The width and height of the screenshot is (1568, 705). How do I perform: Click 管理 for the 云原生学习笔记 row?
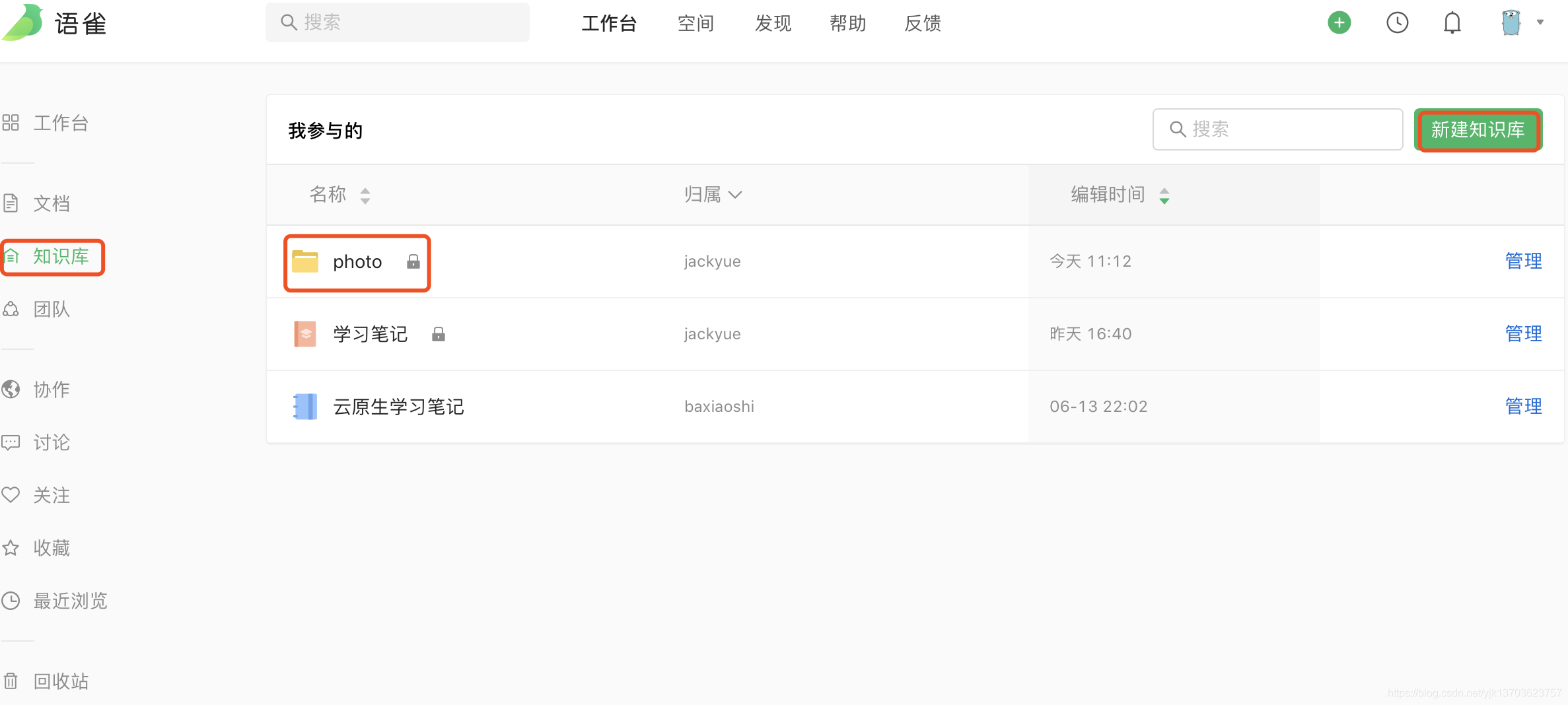tap(1523, 407)
